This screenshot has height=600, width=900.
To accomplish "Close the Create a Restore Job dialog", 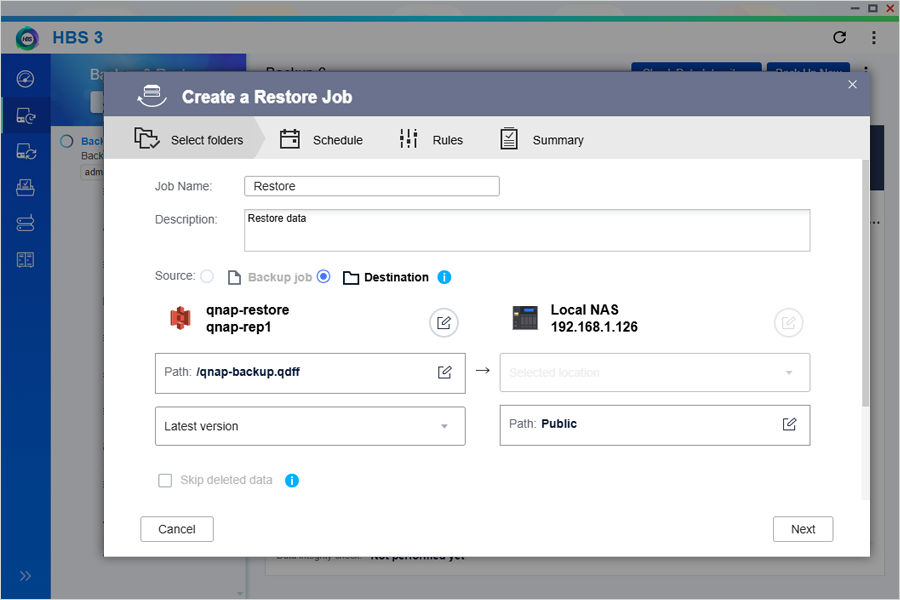I will tap(852, 84).
